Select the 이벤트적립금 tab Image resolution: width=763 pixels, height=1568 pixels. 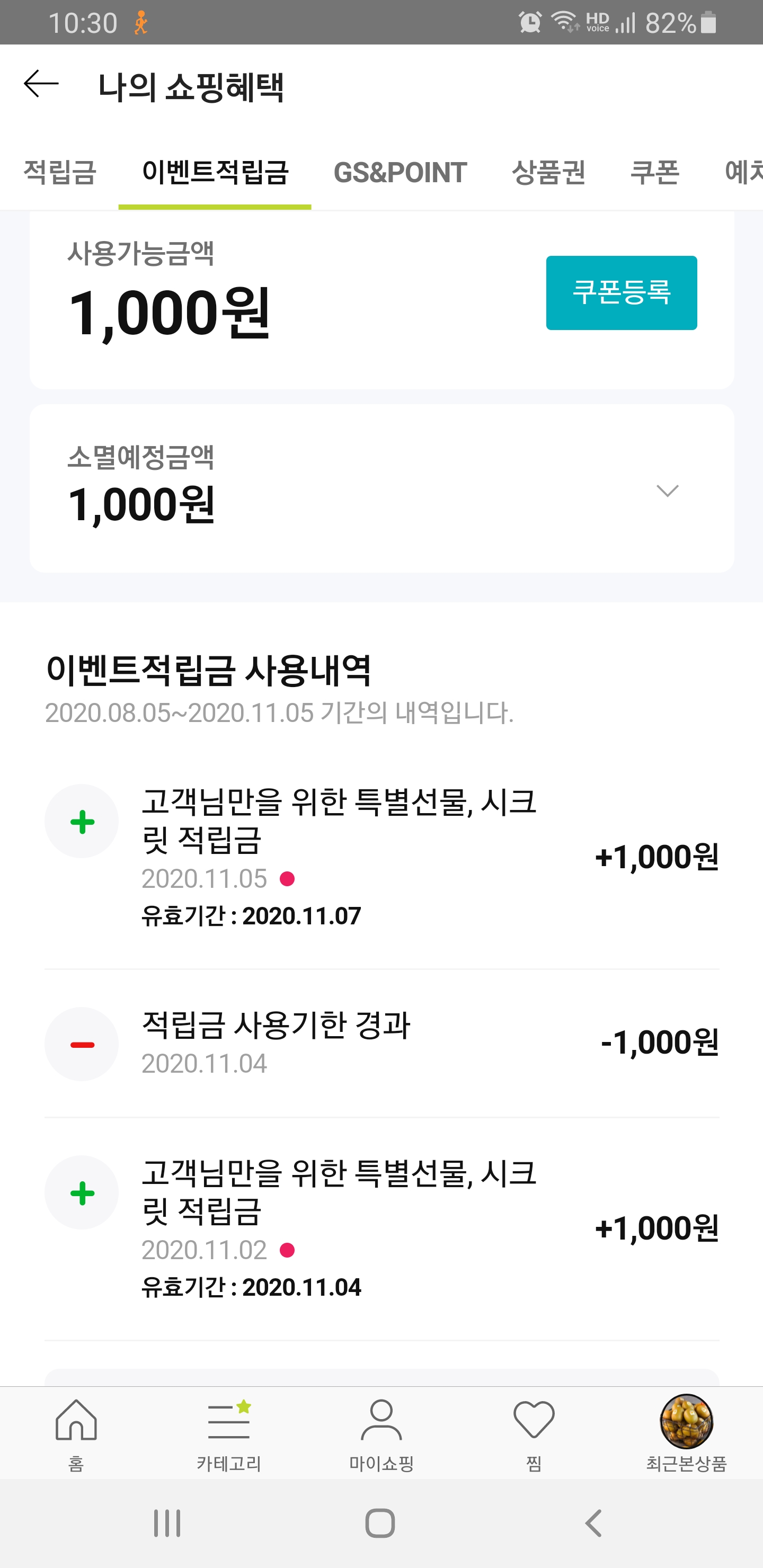[215, 172]
